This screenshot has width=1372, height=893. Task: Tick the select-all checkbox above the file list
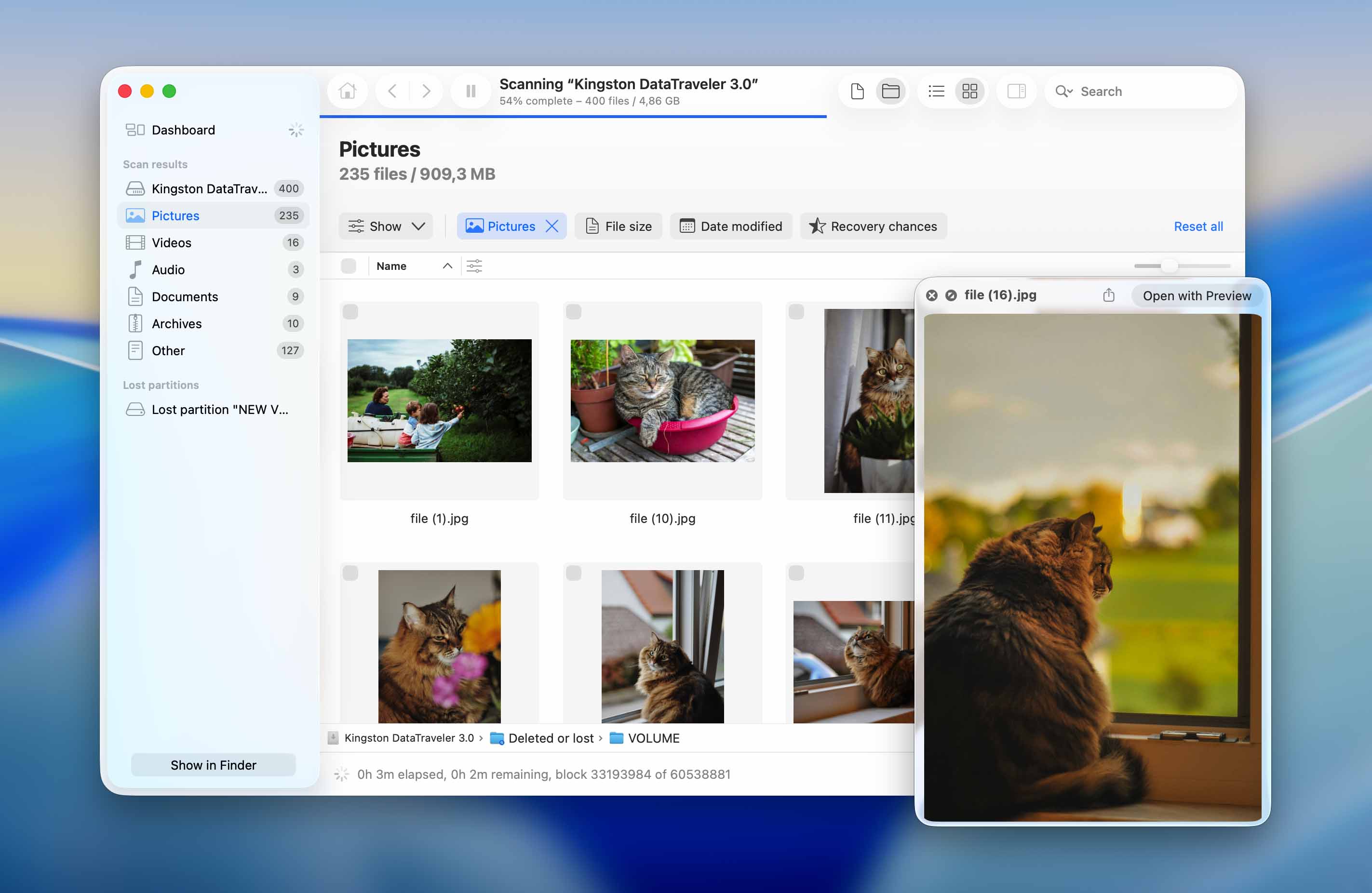click(x=349, y=266)
